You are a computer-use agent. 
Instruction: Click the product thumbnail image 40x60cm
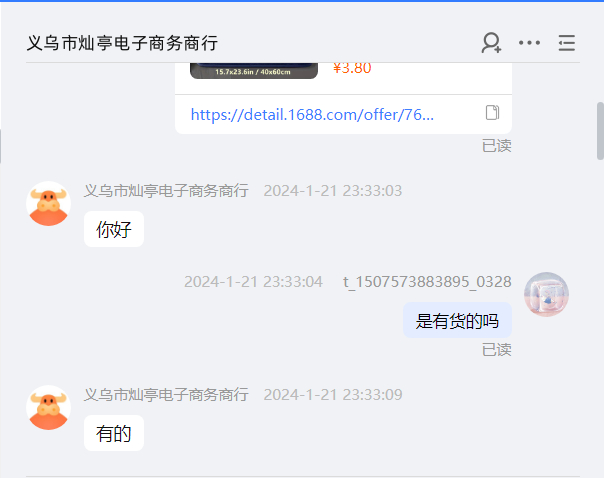point(254,71)
